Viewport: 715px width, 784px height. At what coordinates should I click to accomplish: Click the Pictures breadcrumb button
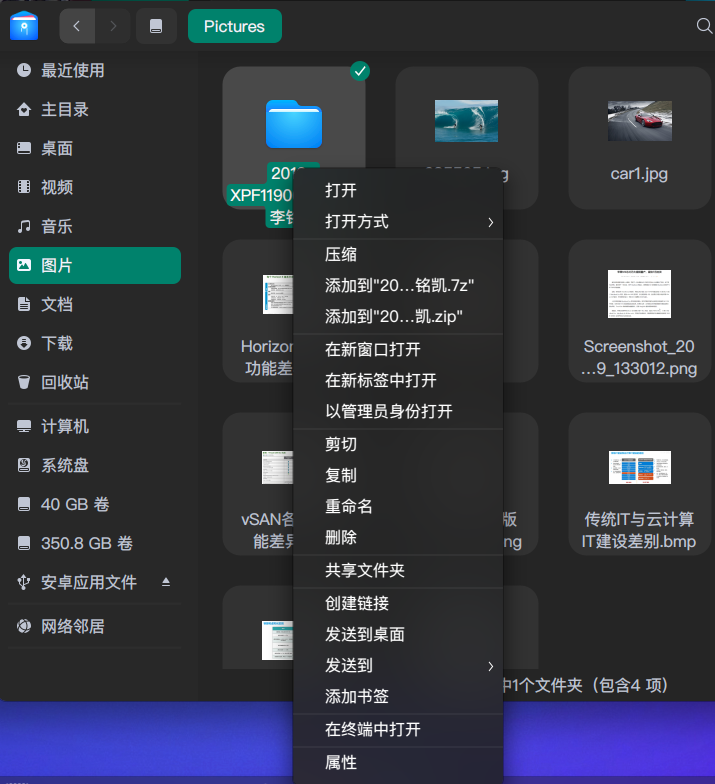pyautogui.click(x=234, y=26)
